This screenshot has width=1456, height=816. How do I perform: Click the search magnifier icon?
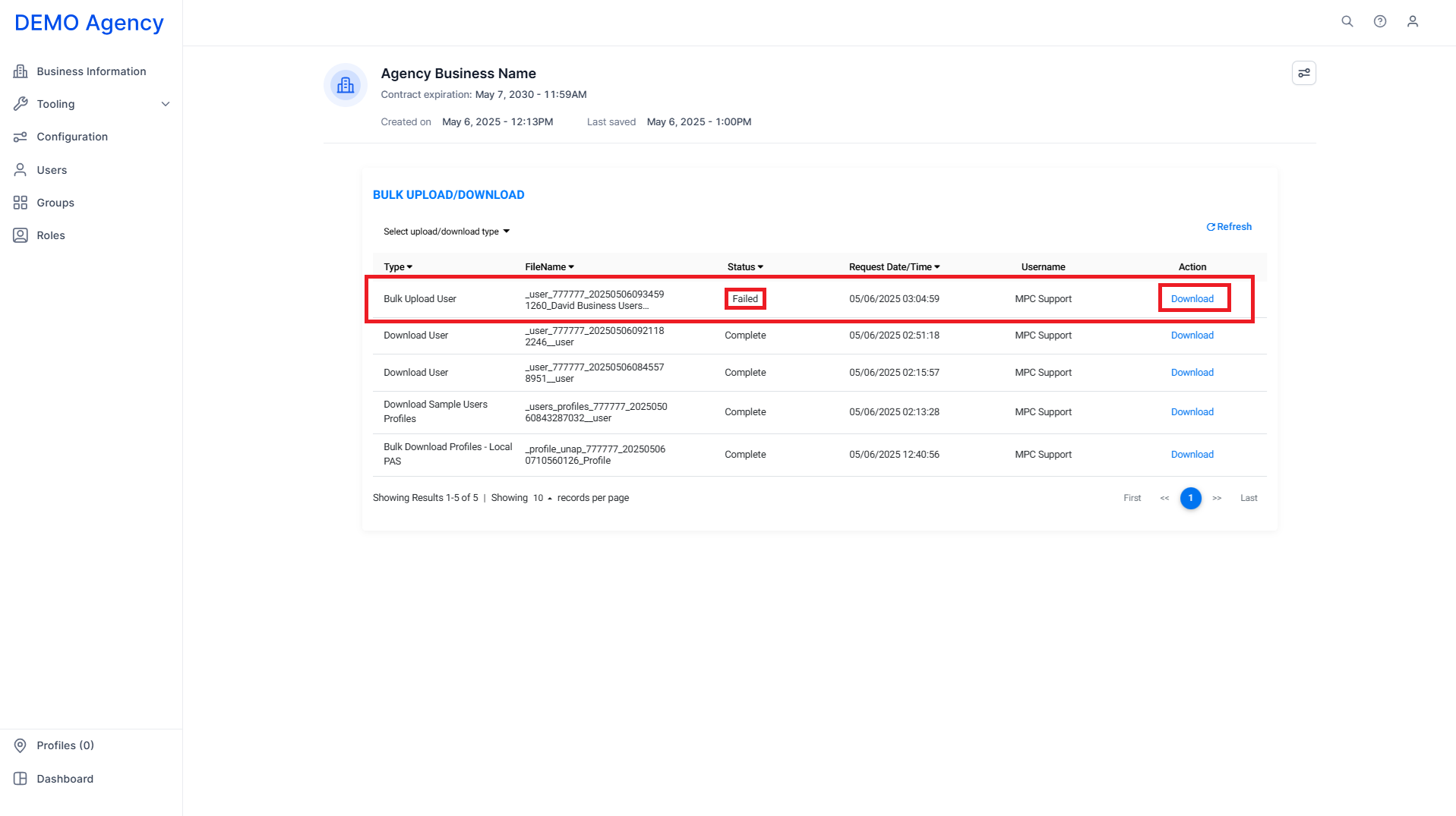(x=1347, y=21)
